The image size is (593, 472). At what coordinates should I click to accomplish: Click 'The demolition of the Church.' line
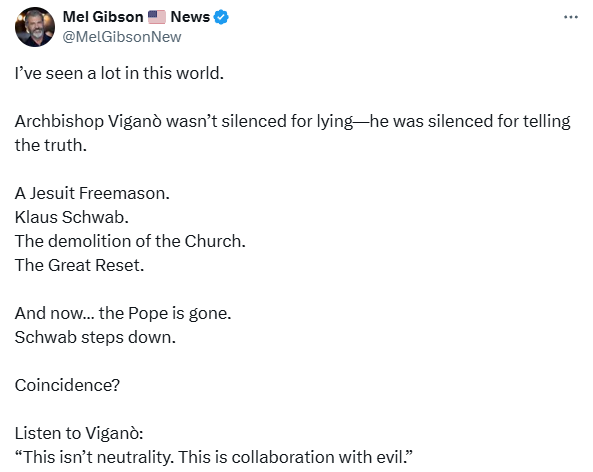click(130, 241)
